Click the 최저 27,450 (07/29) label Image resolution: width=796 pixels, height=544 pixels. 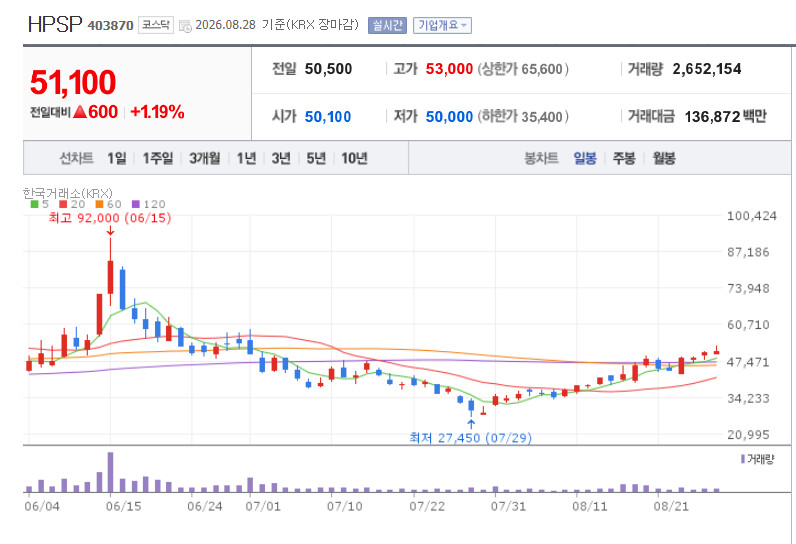[471, 437]
